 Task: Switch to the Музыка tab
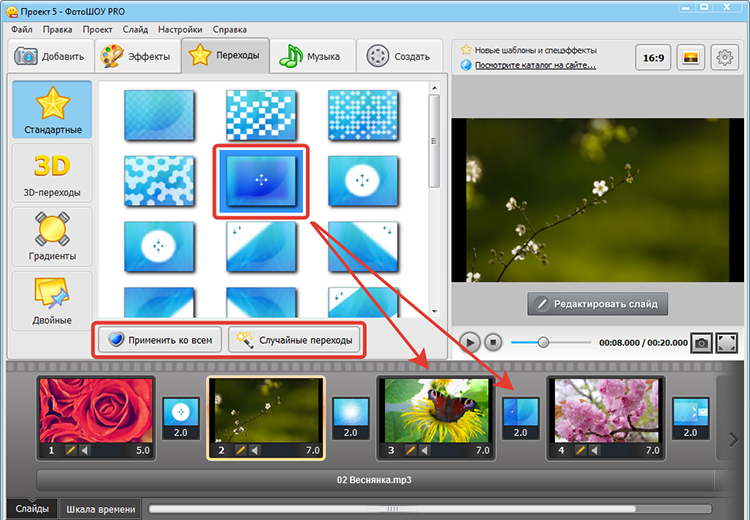click(312, 56)
